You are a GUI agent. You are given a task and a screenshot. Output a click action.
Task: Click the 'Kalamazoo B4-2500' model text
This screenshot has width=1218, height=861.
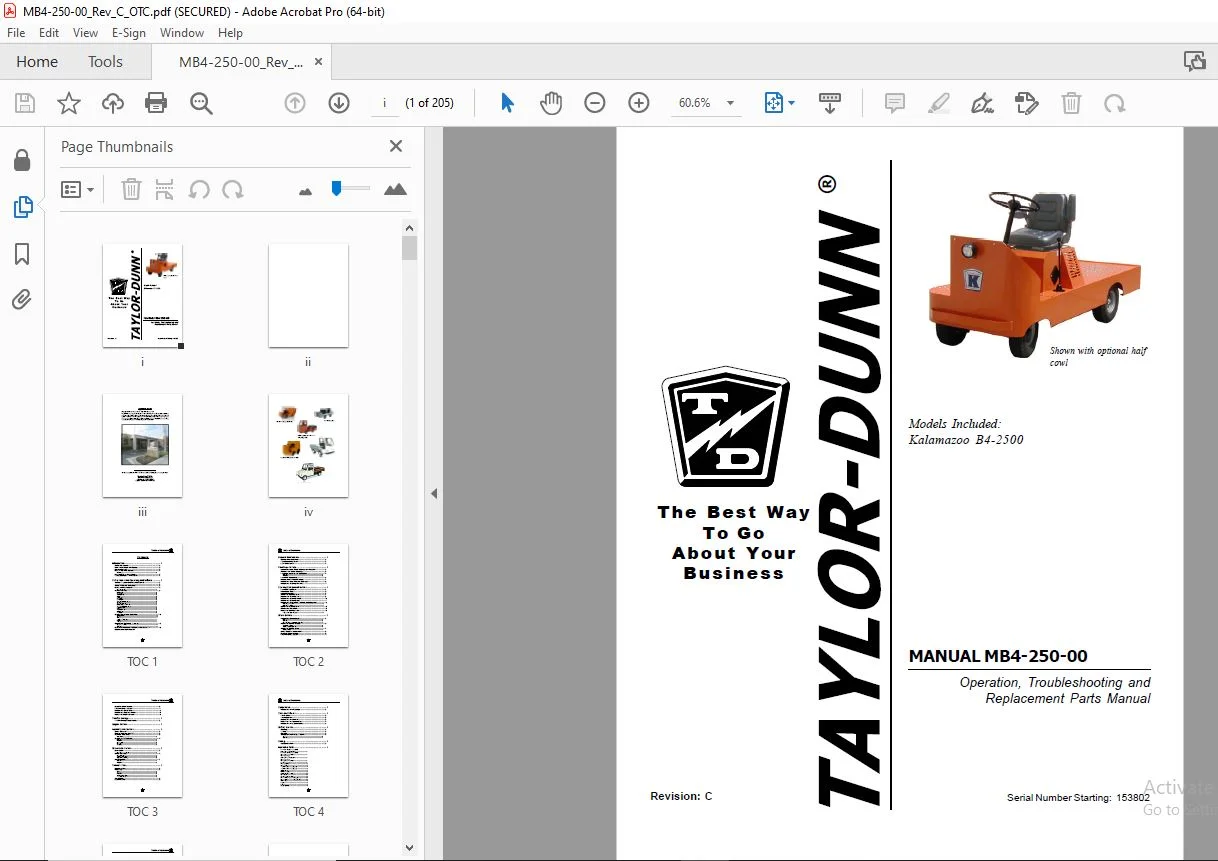(x=966, y=440)
